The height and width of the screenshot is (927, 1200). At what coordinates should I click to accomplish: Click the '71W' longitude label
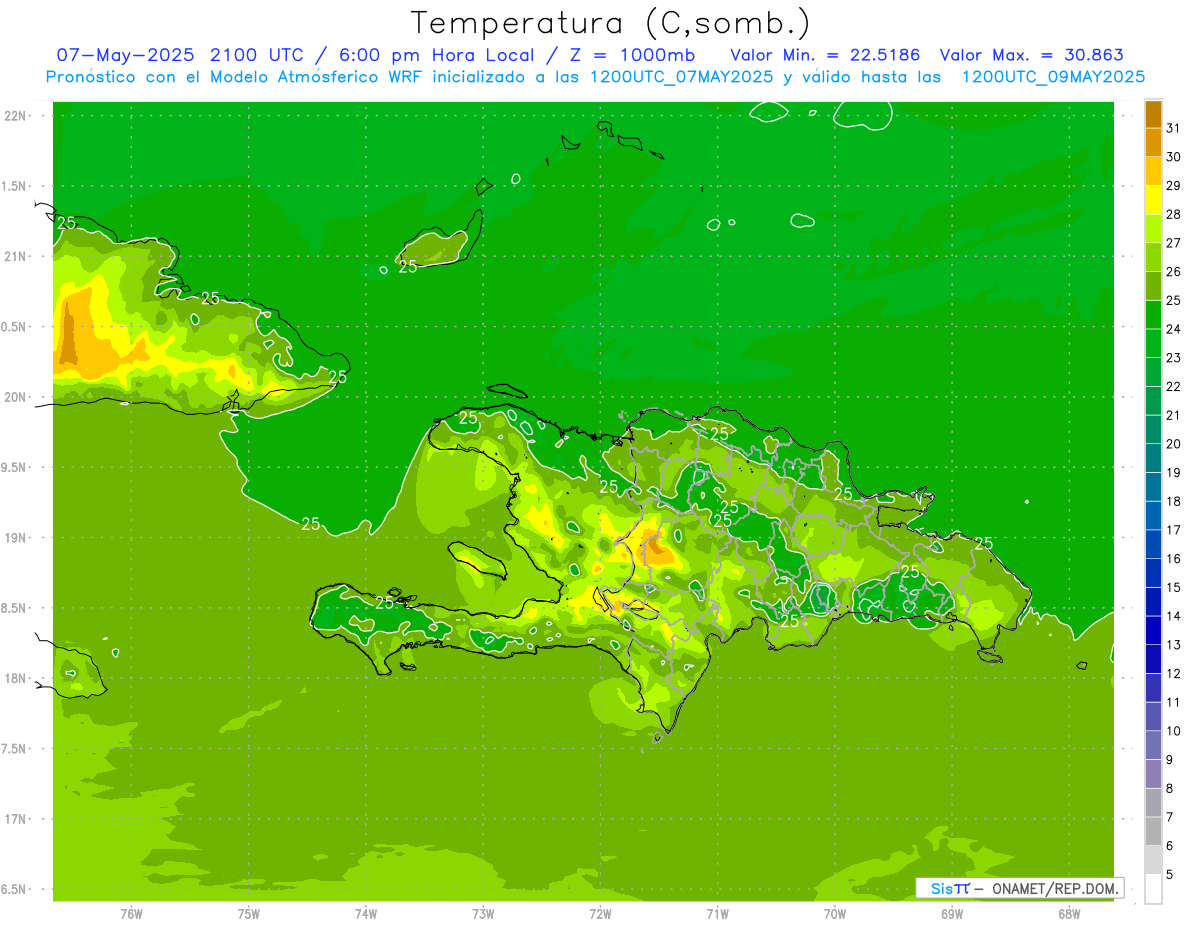tap(717, 914)
